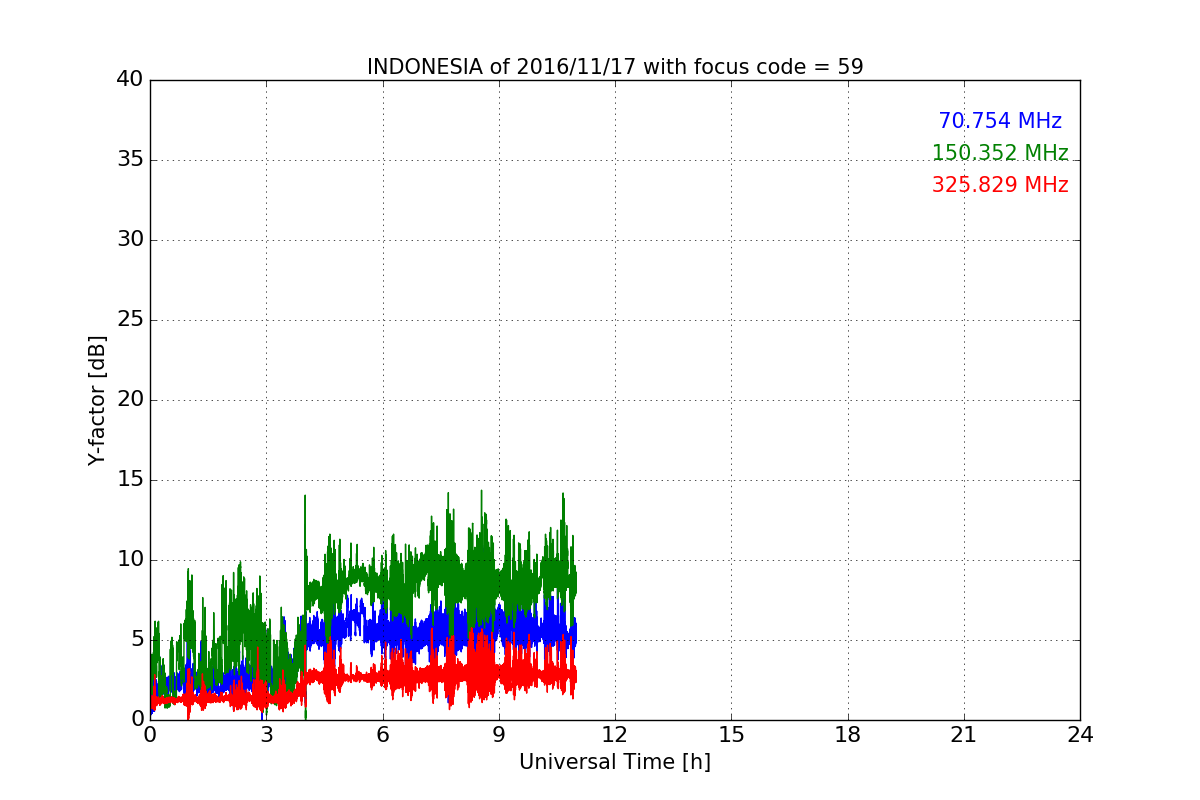1200x800 pixels.
Task: Click the x-axis tick label 24
Action: pyautogui.click(x=1080, y=735)
